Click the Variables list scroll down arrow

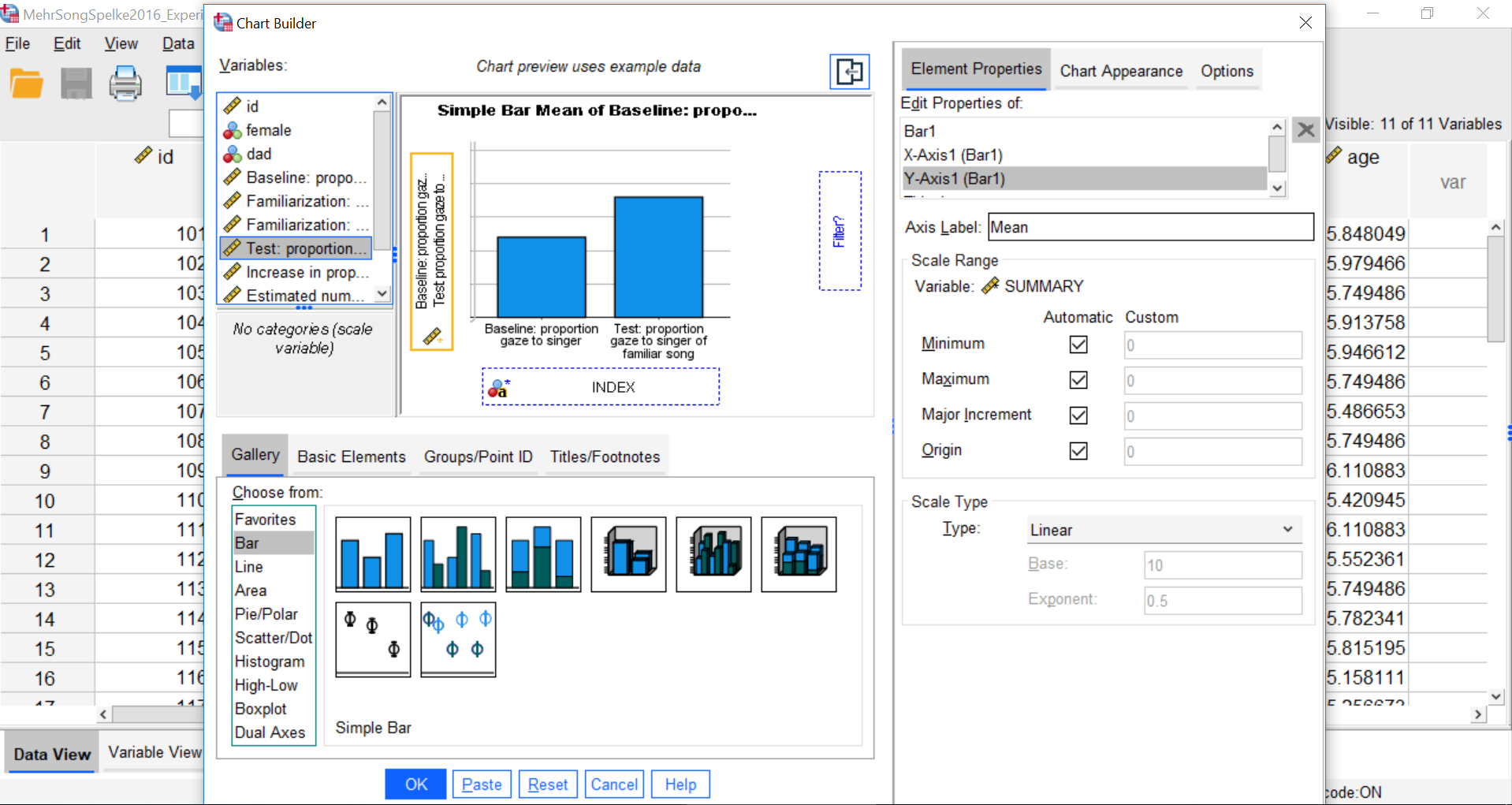[382, 293]
